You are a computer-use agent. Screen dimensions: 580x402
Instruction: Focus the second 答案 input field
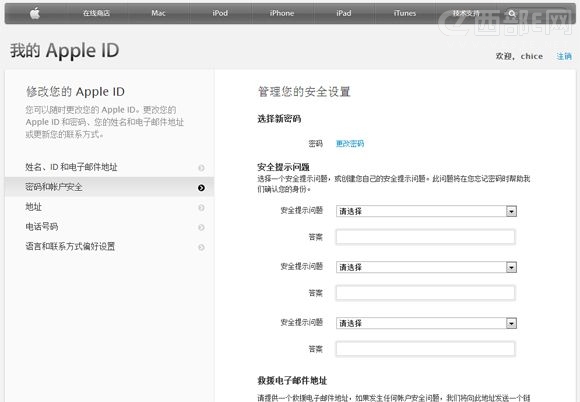click(425, 293)
